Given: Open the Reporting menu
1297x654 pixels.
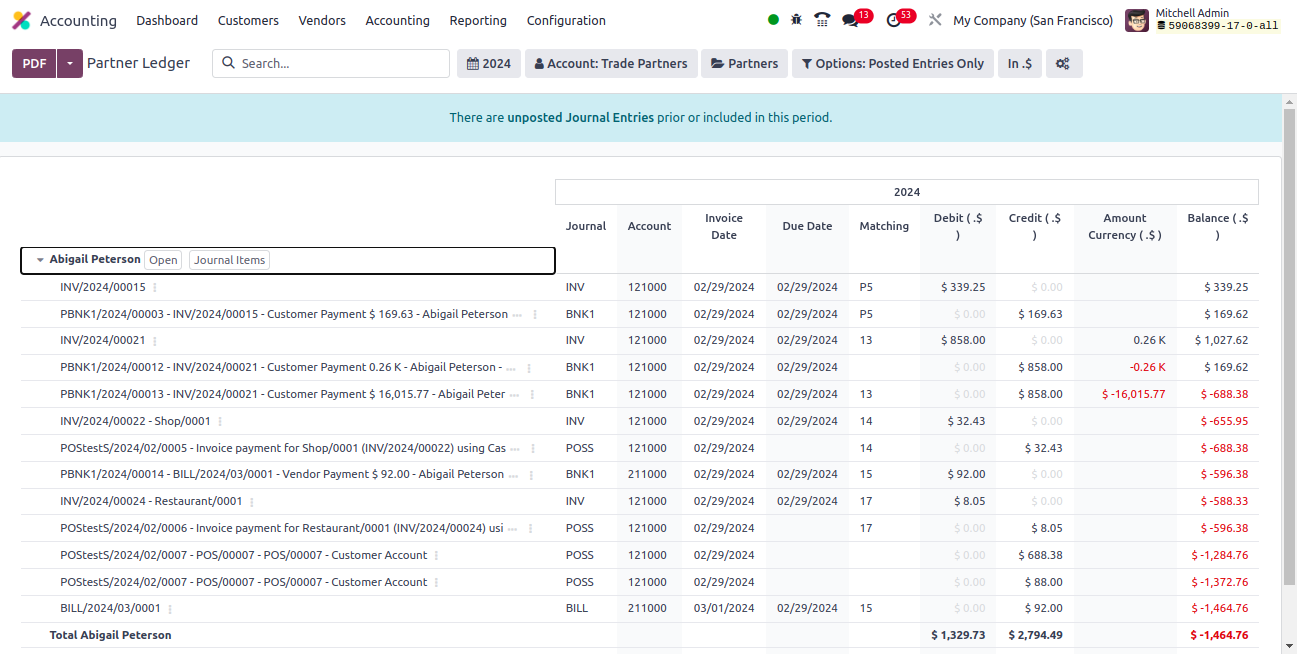Looking at the screenshot, I should (x=478, y=20).
